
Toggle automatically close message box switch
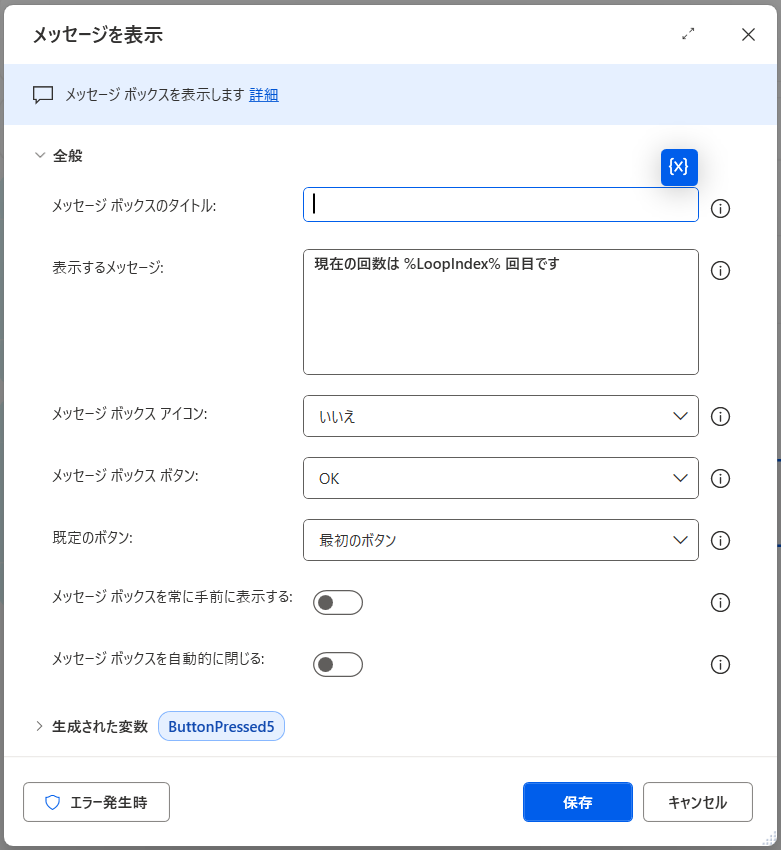pyautogui.click(x=338, y=665)
